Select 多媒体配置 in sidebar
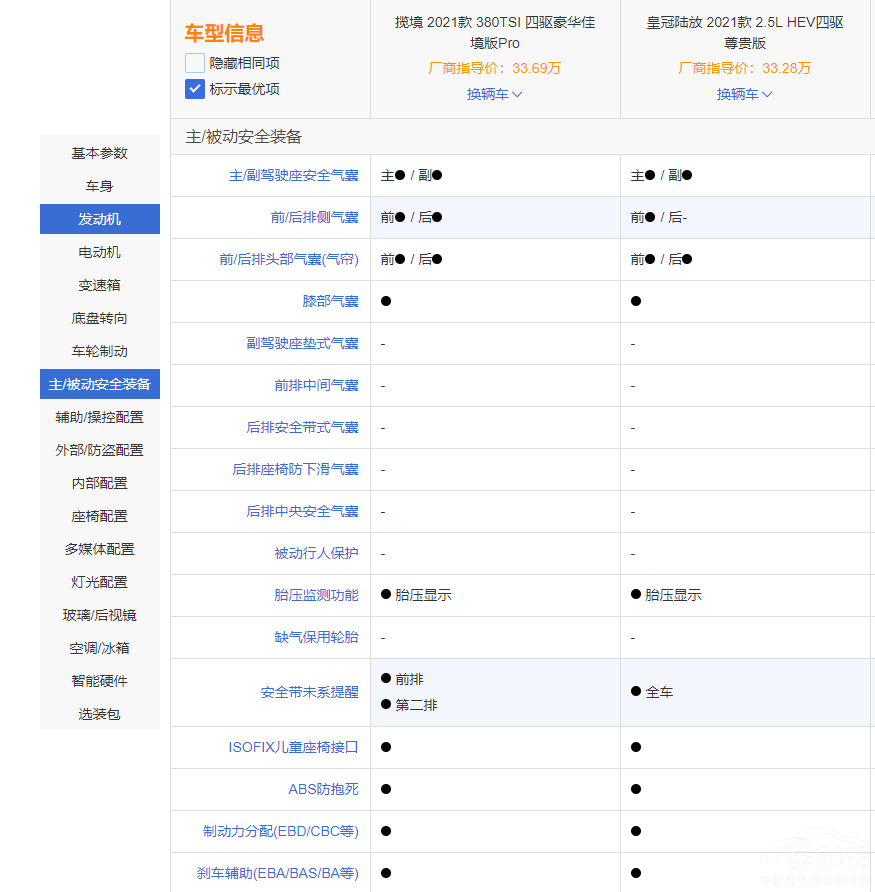Viewport: 875px width, 892px height. coord(100,549)
